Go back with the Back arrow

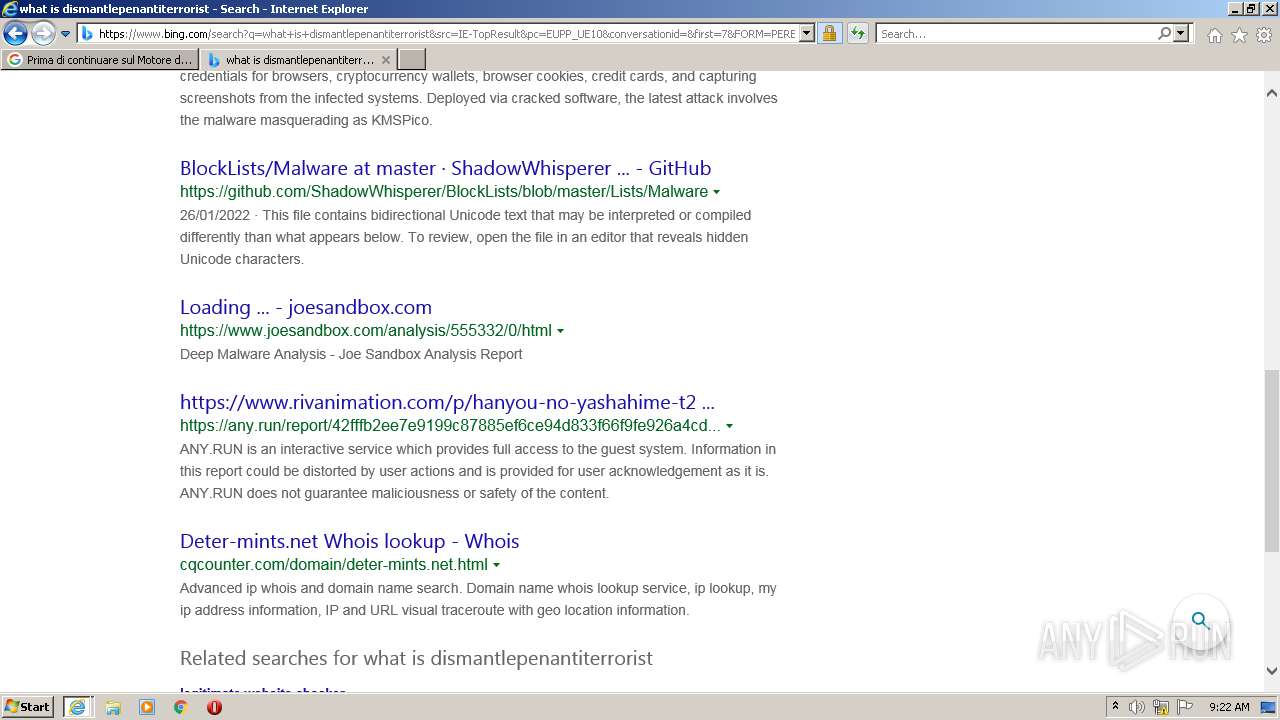tap(15, 34)
